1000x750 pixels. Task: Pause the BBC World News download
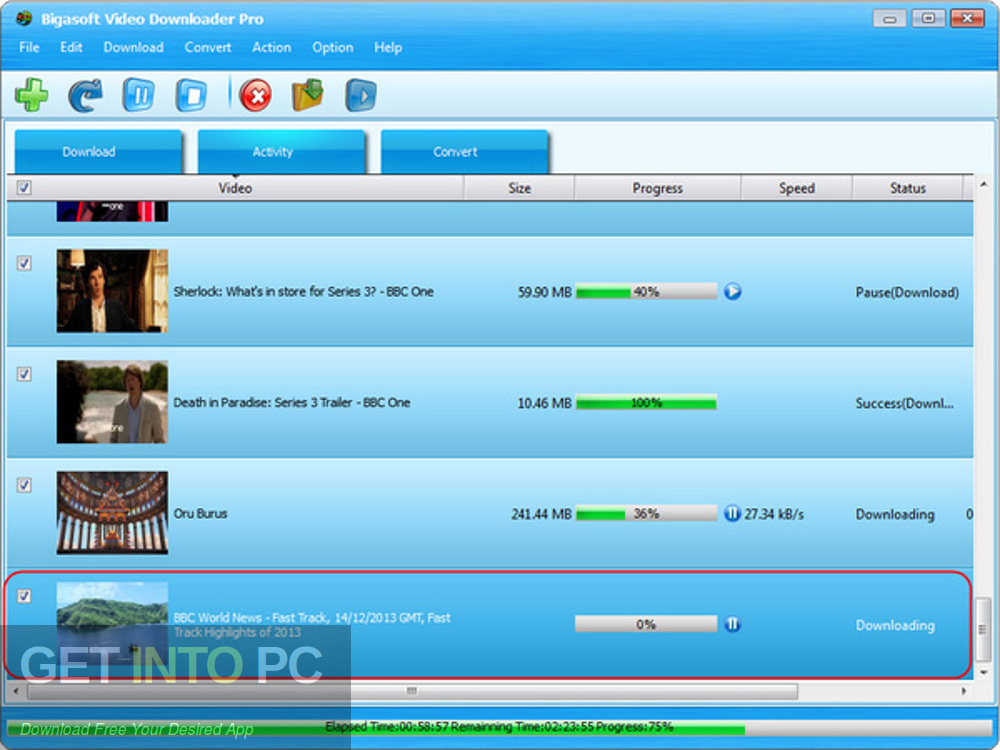(733, 624)
